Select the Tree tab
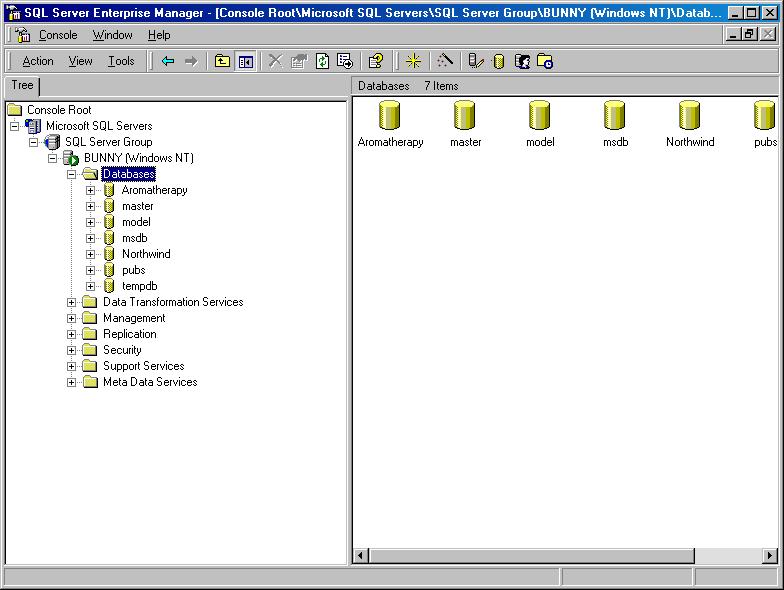 [x=22, y=86]
